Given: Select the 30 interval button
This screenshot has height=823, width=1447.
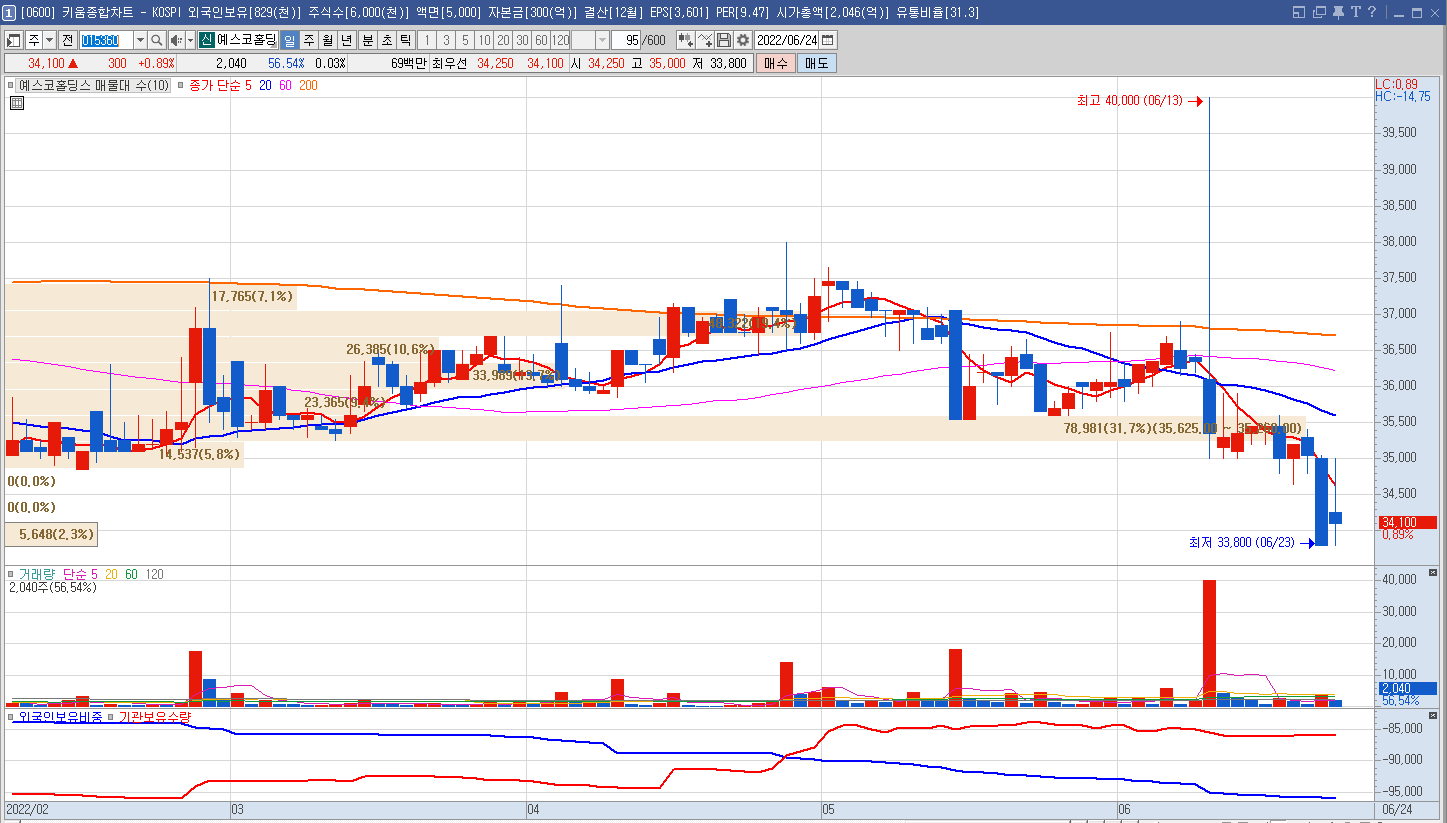Looking at the screenshot, I should [x=522, y=40].
